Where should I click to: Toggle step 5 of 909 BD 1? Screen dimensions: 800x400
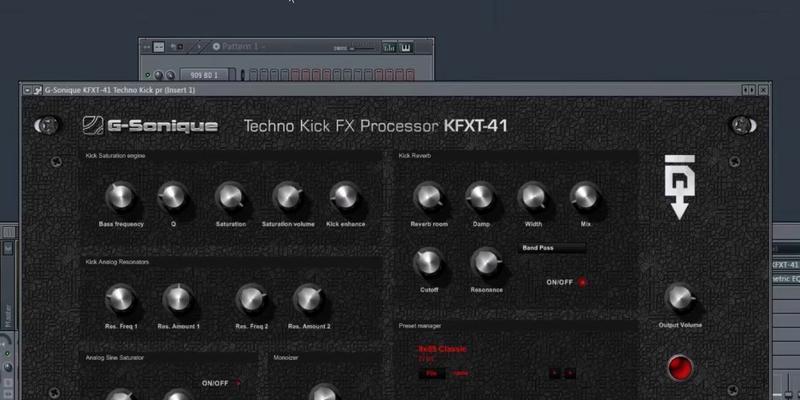pos(295,75)
